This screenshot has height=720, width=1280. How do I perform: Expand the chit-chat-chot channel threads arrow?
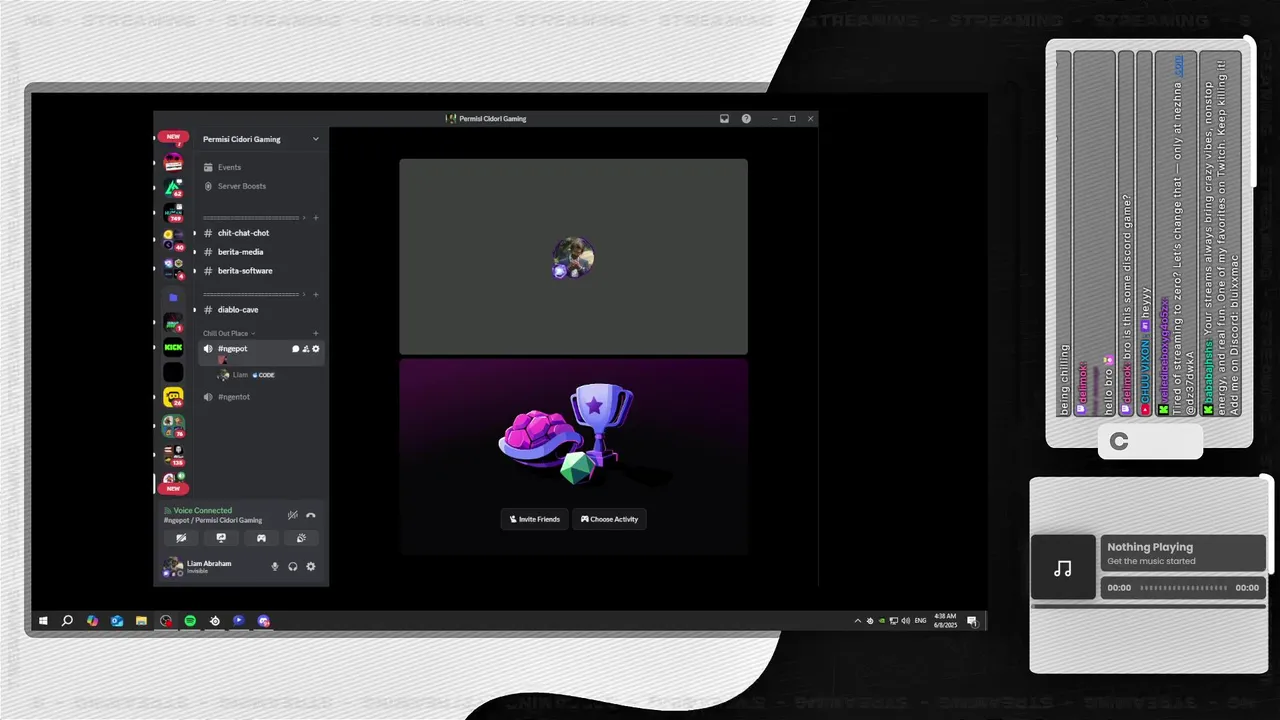(x=195, y=233)
